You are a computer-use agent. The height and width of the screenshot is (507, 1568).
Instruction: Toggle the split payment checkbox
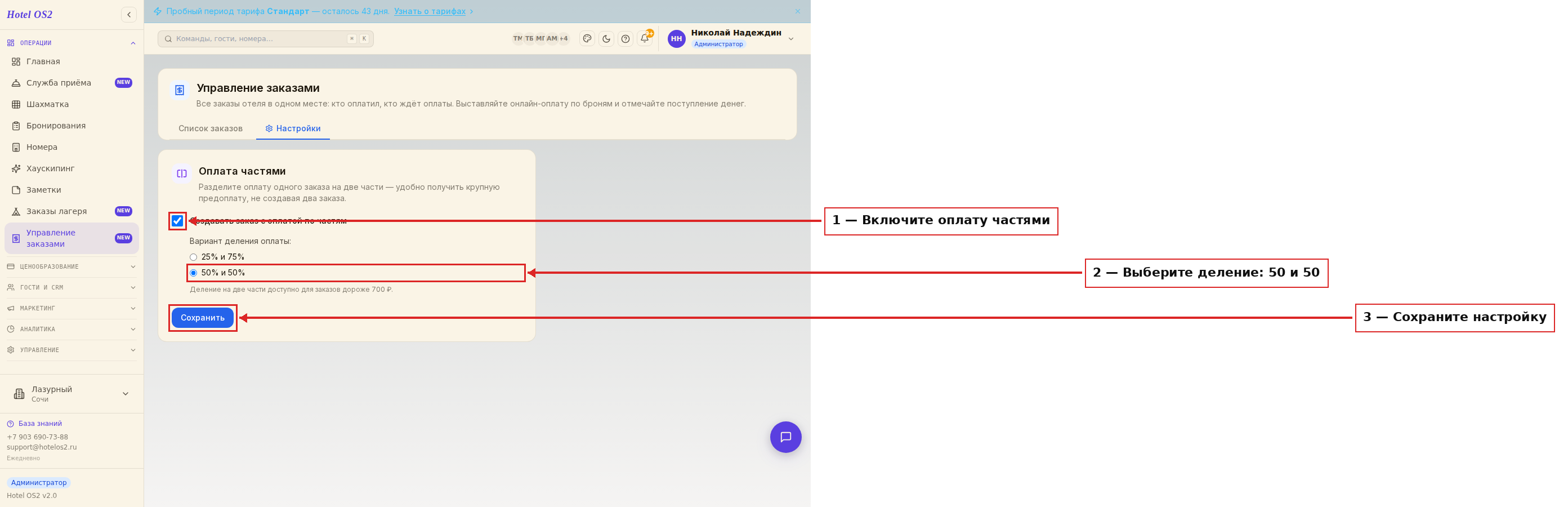tap(177, 221)
